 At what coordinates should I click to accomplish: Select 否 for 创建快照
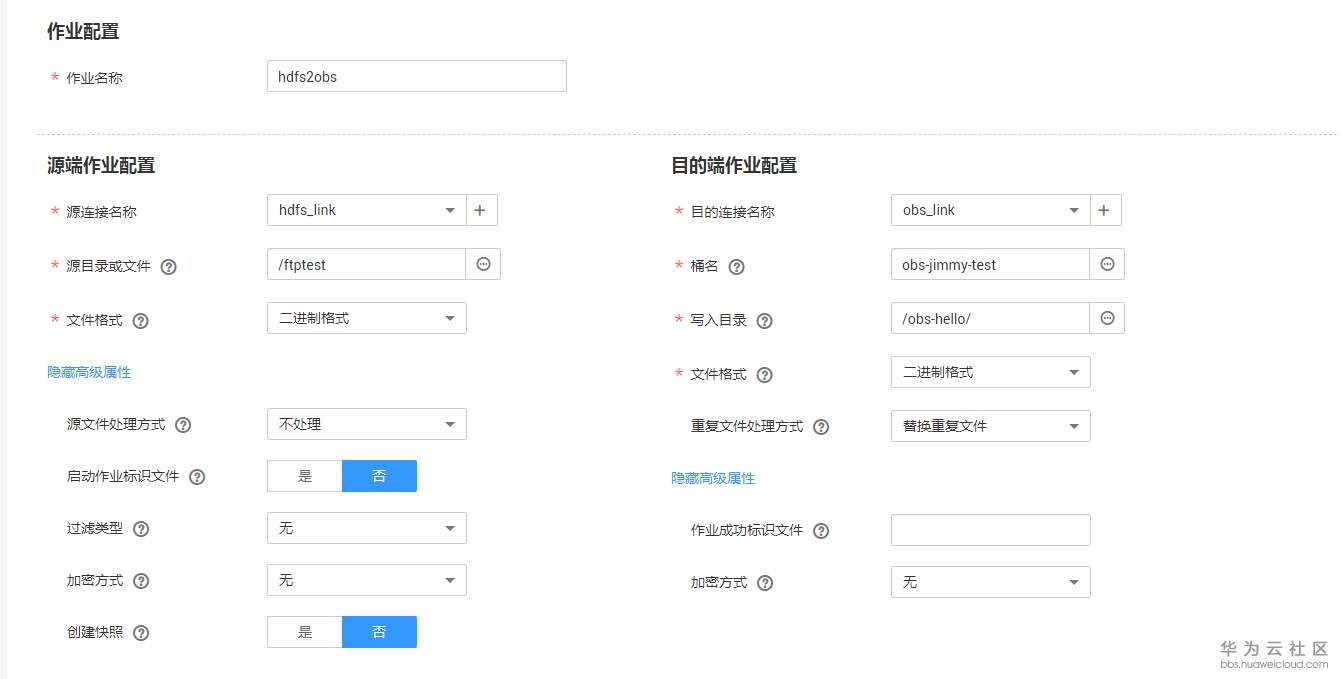pos(379,632)
